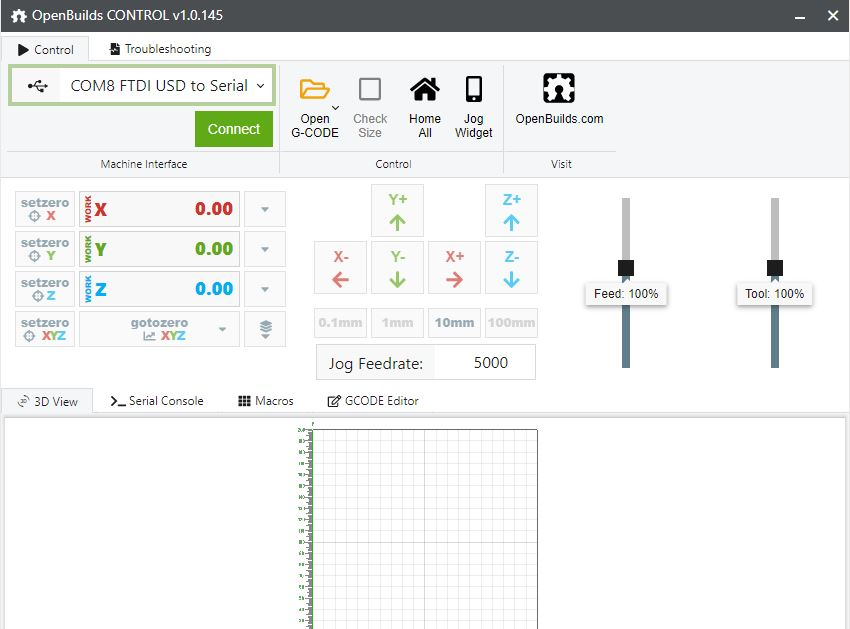This screenshot has height=629, width=850.
Task: Visit OpenBuilds.com via its logo icon
Action: click(559, 88)
